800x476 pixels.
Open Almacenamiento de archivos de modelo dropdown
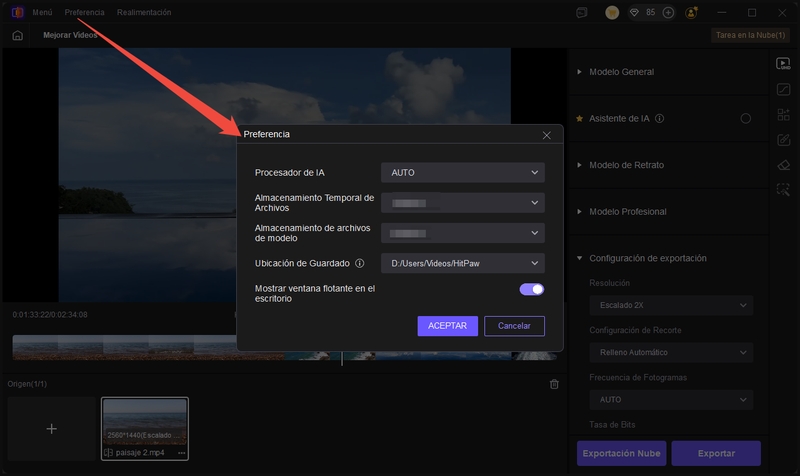point(463,233)
